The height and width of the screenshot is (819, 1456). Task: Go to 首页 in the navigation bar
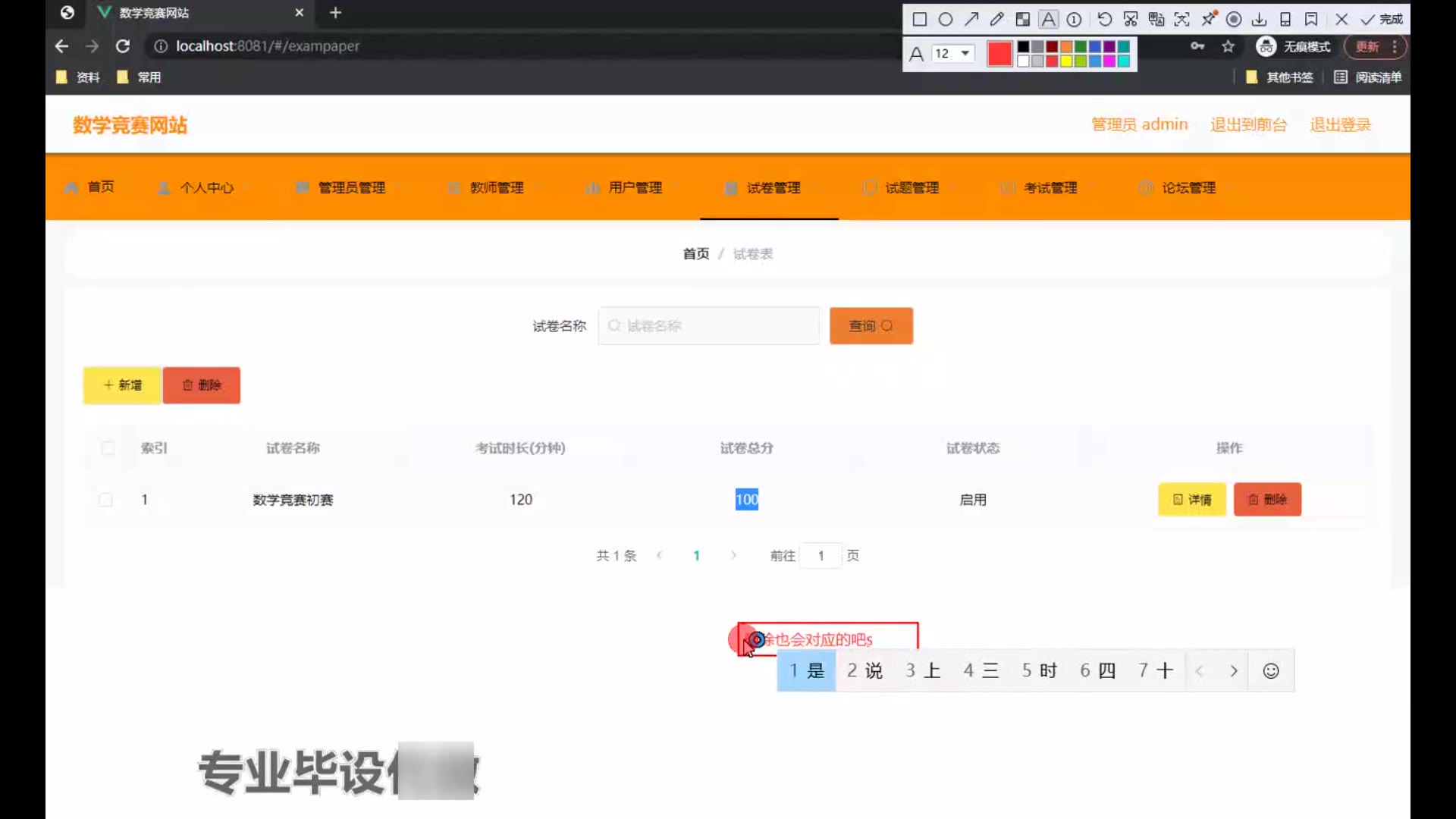pos(100,187)
